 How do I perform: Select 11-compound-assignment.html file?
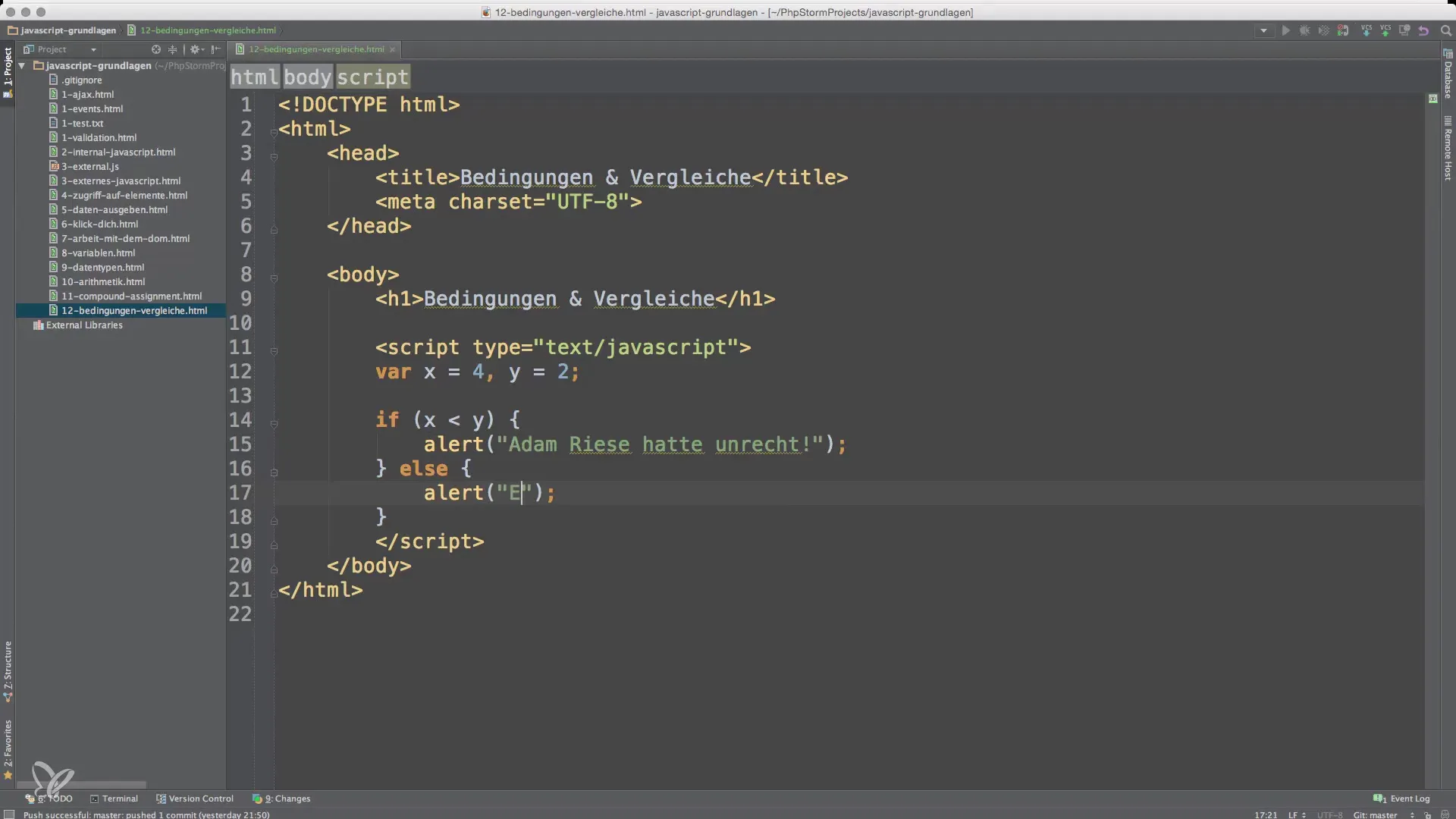click(x=125, y=297)
